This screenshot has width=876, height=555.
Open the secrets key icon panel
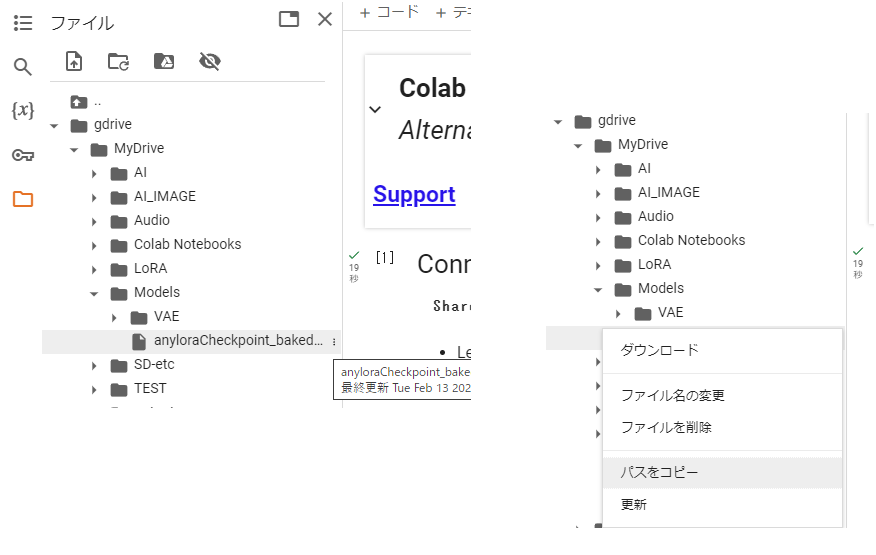23,155
